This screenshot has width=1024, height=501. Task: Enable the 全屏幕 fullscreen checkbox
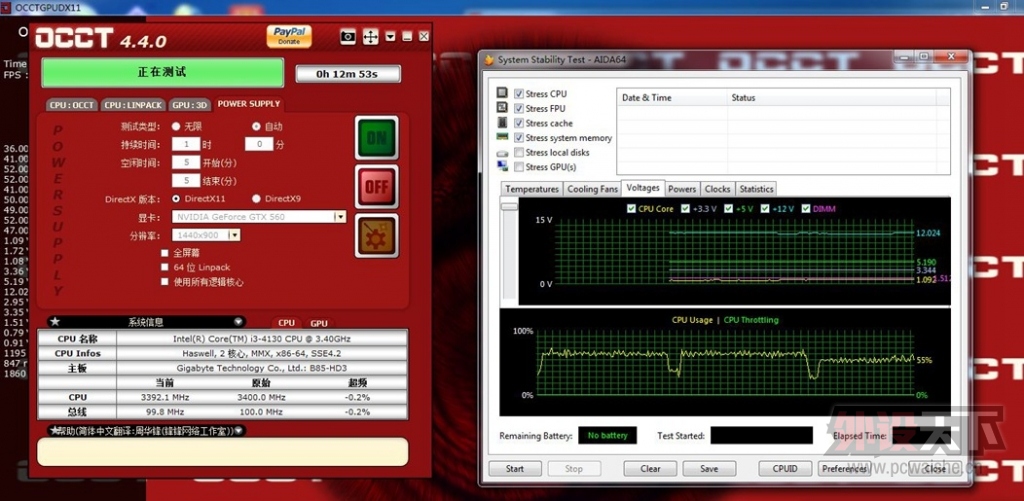(165, 253)
